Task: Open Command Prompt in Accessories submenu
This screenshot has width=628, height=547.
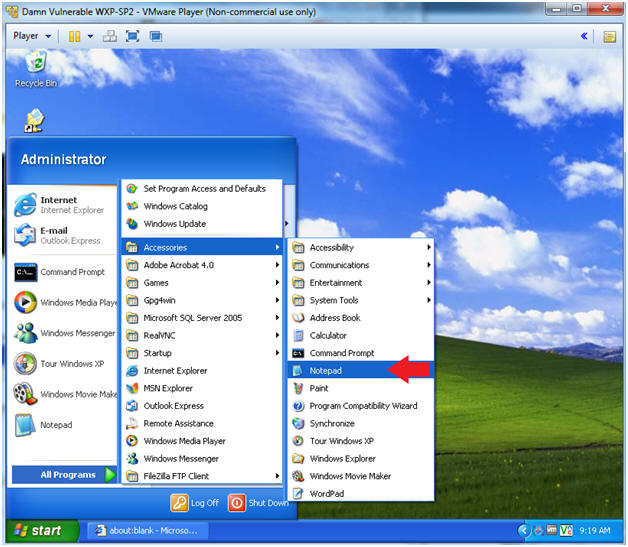Action: pos(361,353)
